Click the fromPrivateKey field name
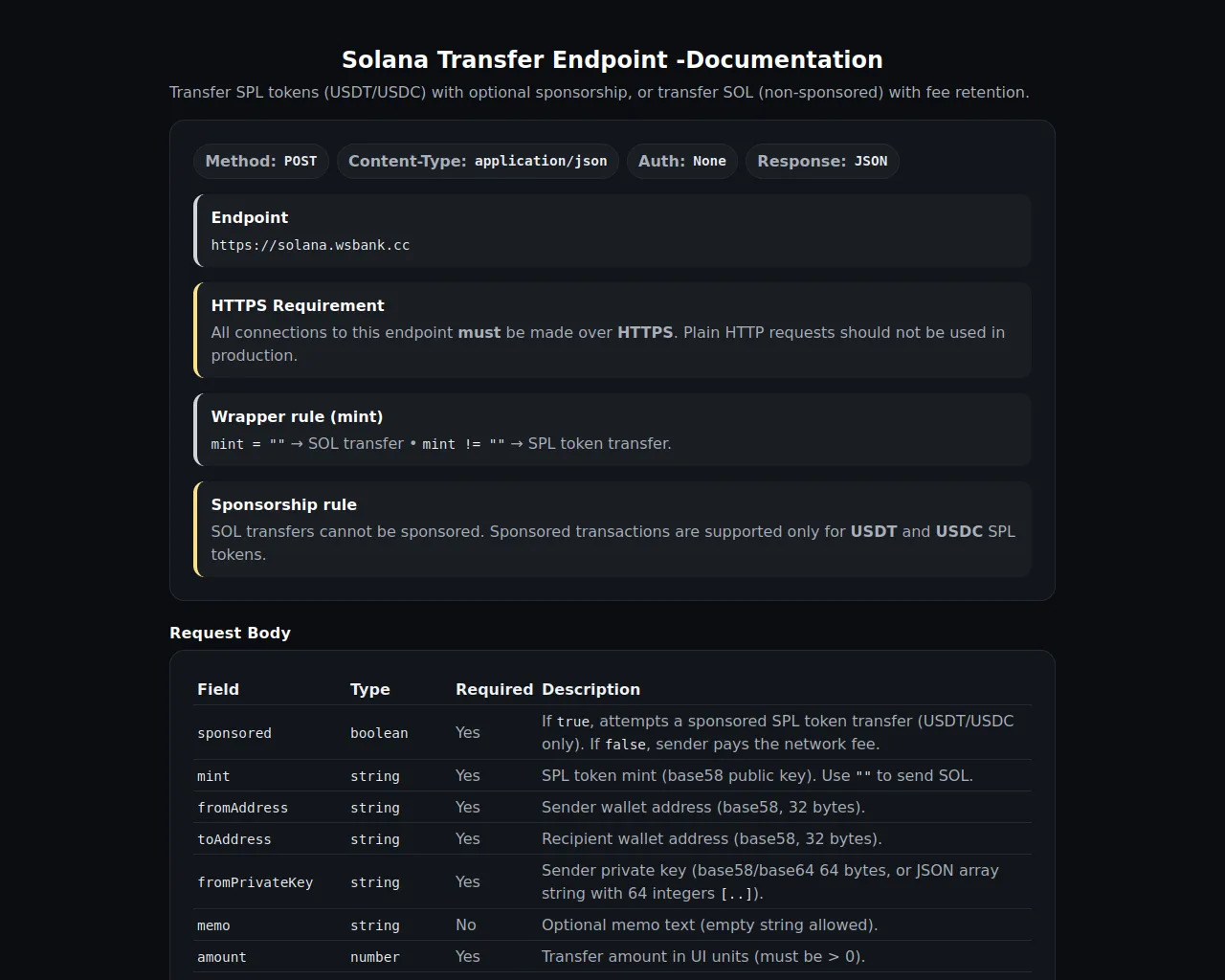 pos(255,882)
